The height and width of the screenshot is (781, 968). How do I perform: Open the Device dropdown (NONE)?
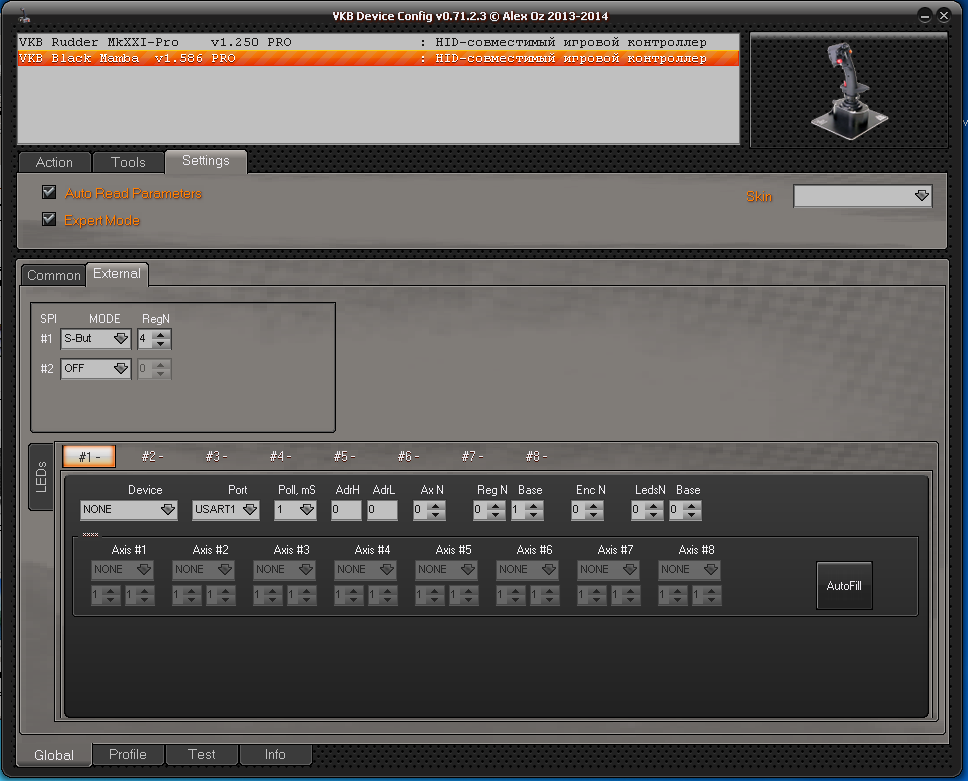129,510
